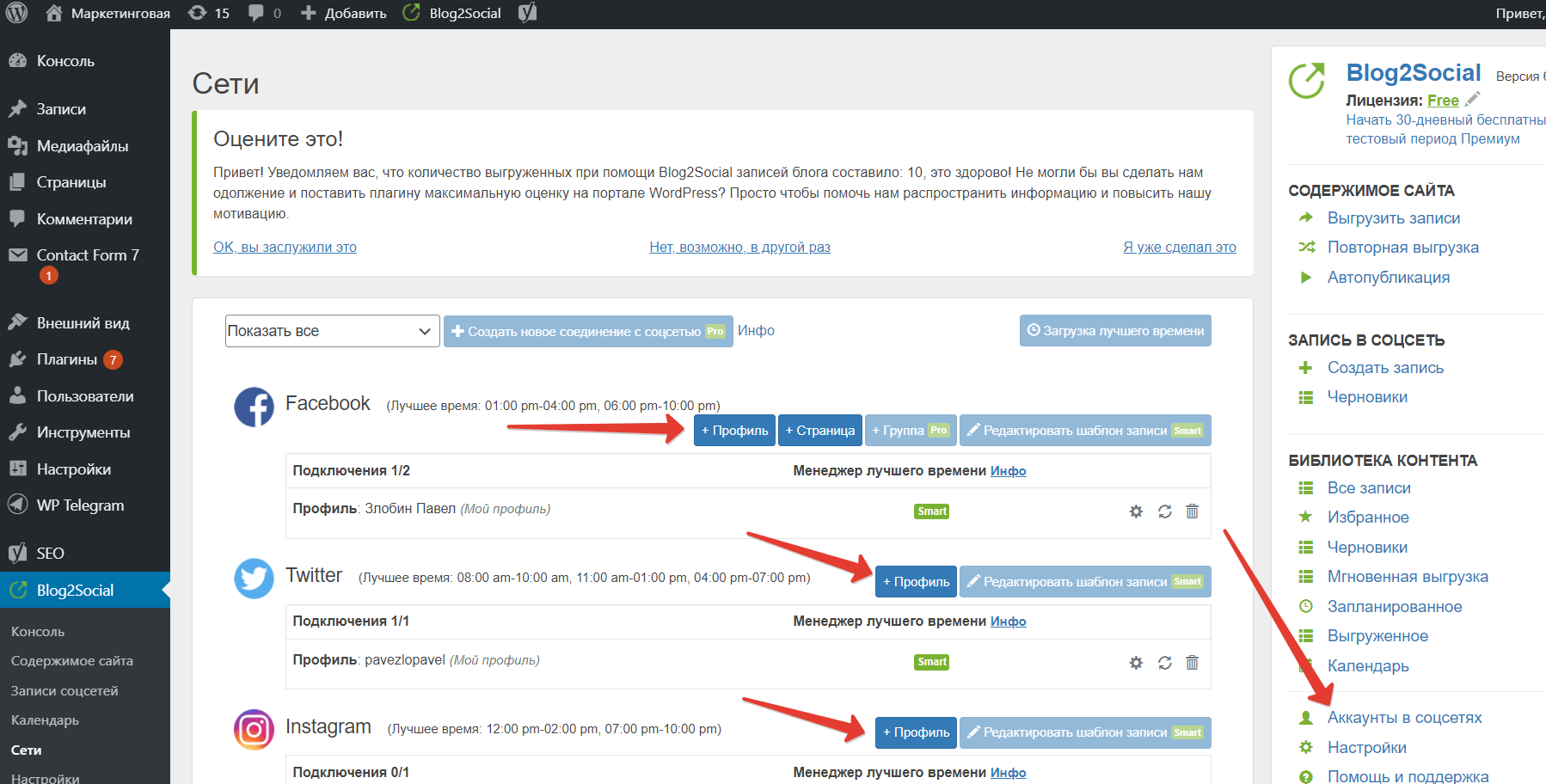Click 'Нет, возможно, в другой раз' link
This screenshot has height=784, width=1546.
pyautogui.click(x=739, y=248)
